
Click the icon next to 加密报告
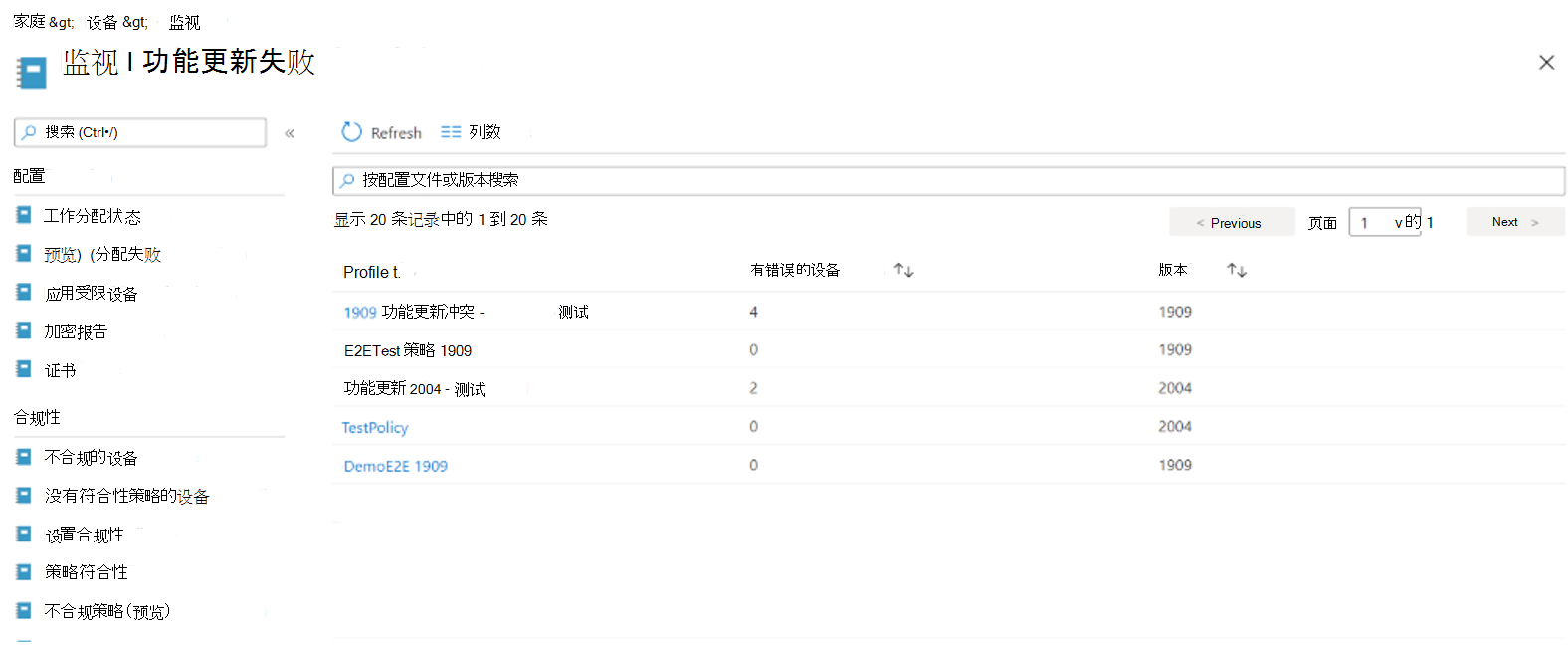24,330
